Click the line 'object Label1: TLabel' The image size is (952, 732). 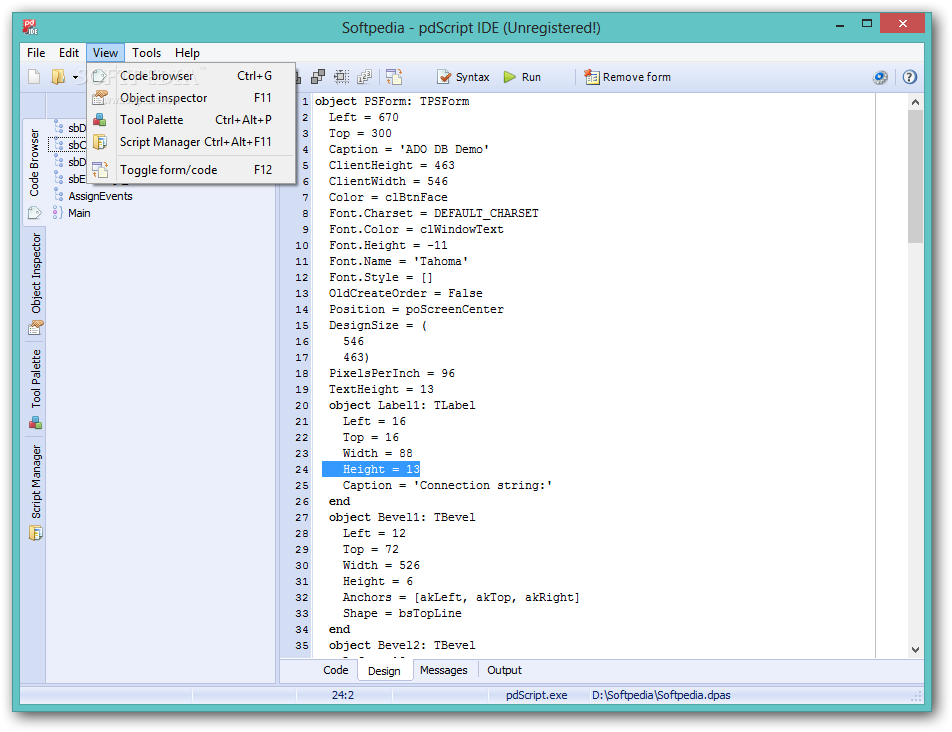(402, 405)
